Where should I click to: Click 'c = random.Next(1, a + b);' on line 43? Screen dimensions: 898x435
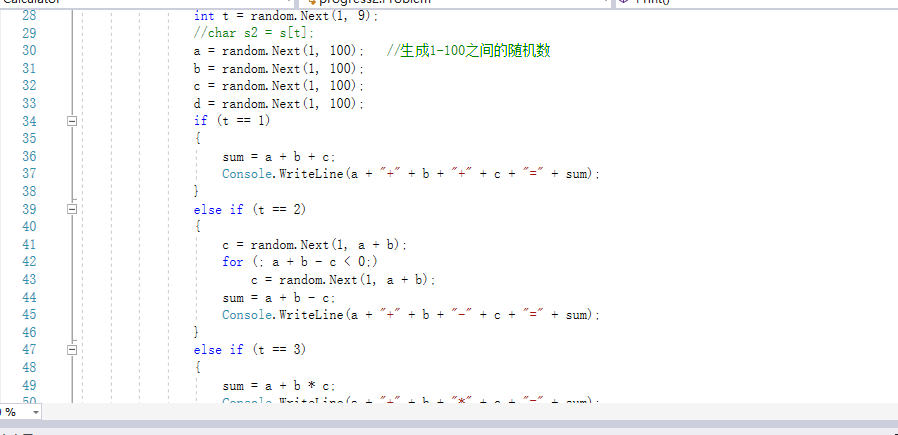point(344,280)
